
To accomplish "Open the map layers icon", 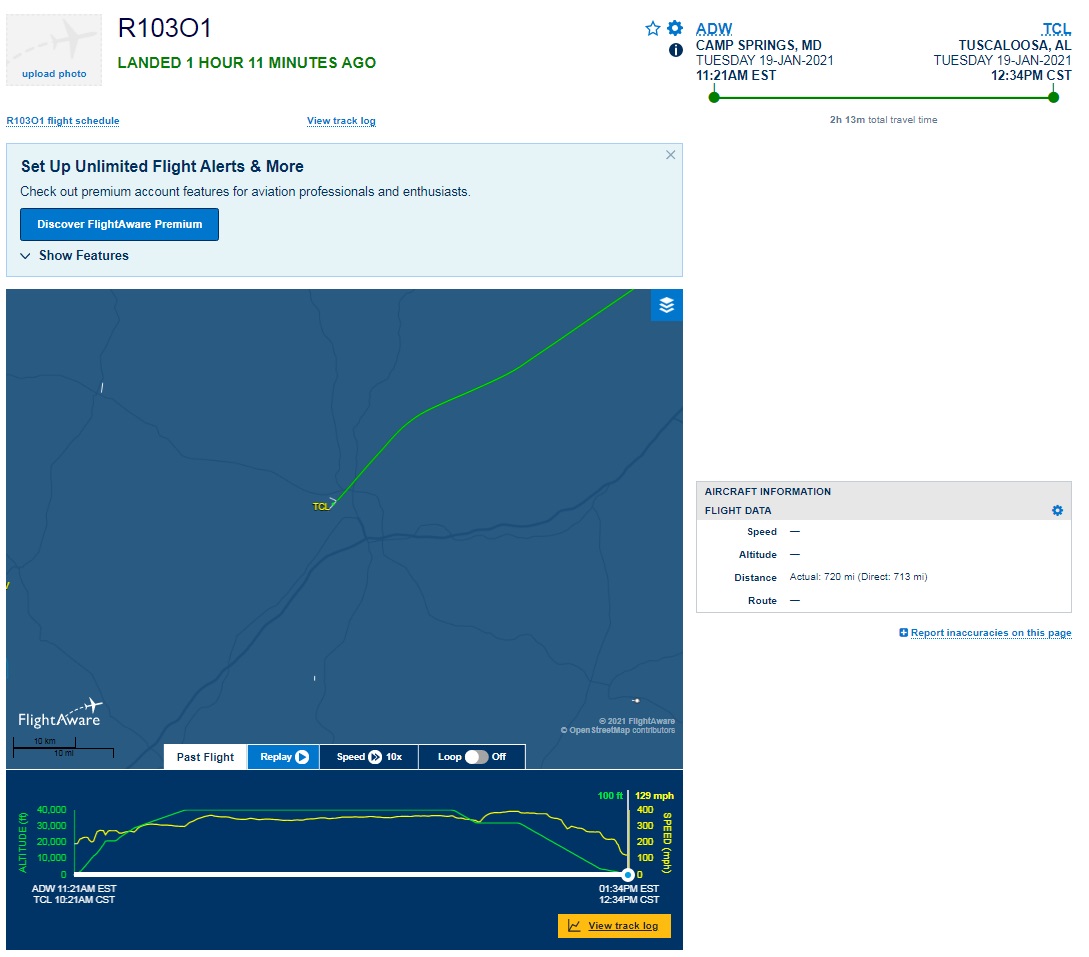I will coord(667,305).
